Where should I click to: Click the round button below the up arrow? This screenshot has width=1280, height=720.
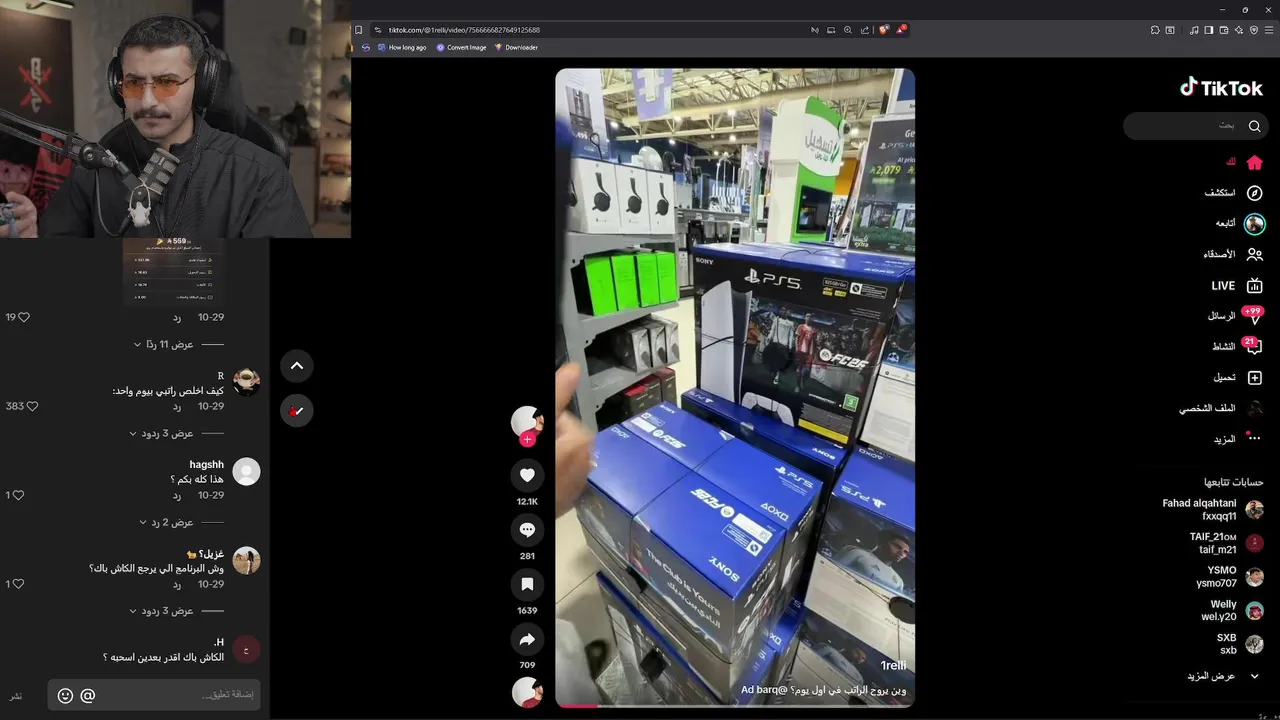tap(297, 411)
